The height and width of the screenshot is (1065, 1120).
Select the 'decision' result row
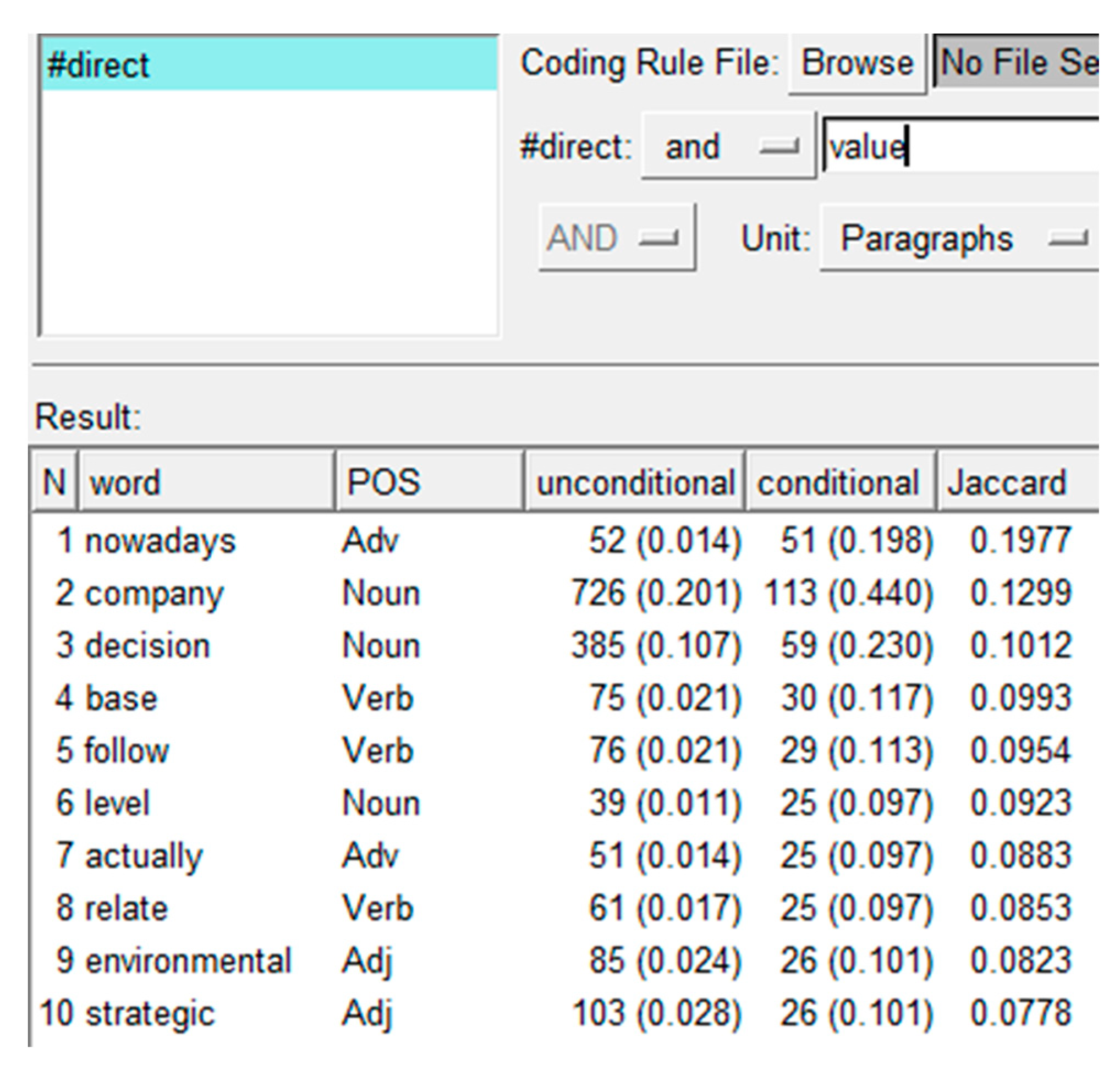pyautogui.click(x=147, y=645)
